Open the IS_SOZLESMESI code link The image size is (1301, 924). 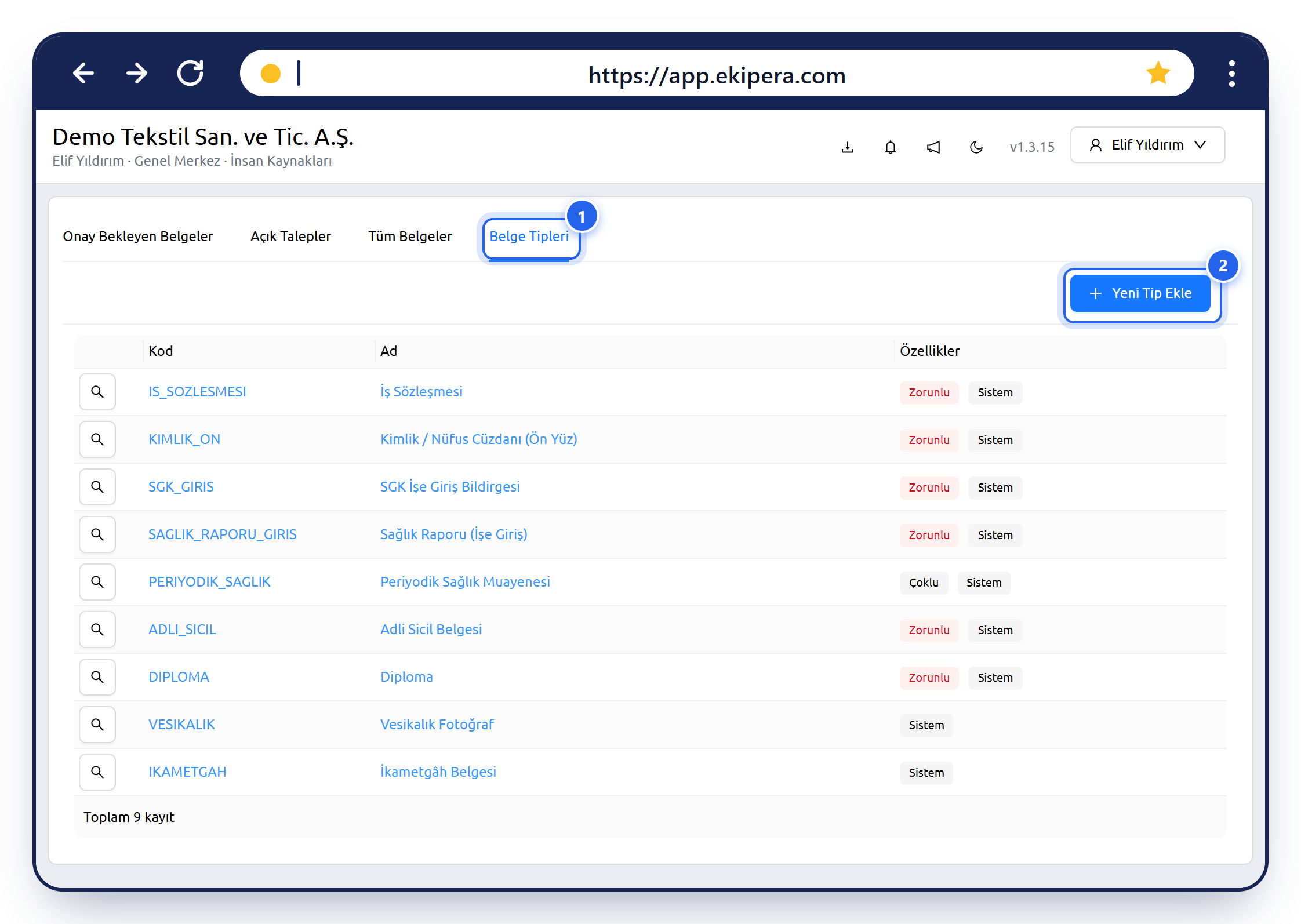point(197,392)
